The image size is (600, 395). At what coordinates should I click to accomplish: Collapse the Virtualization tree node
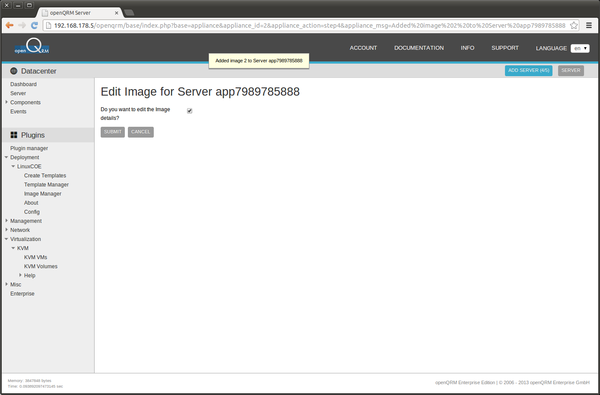(7, 239)
